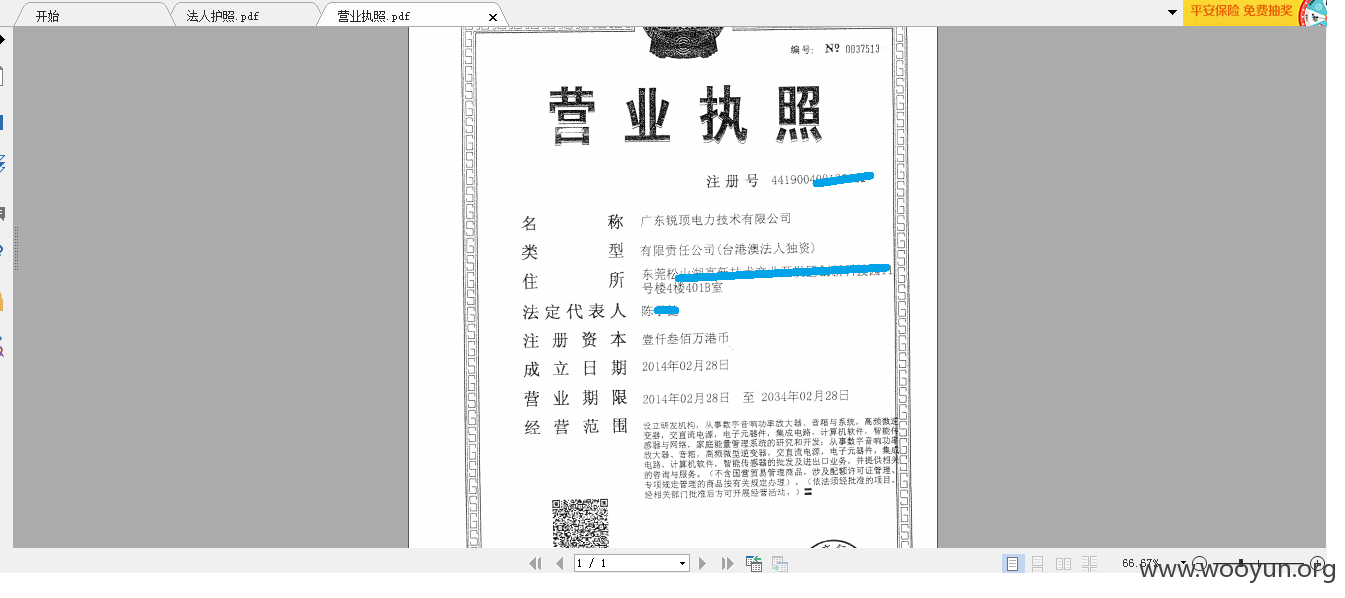Open the comments sidebar icon
Screen dimensions: 1345x598
(3, 213)
